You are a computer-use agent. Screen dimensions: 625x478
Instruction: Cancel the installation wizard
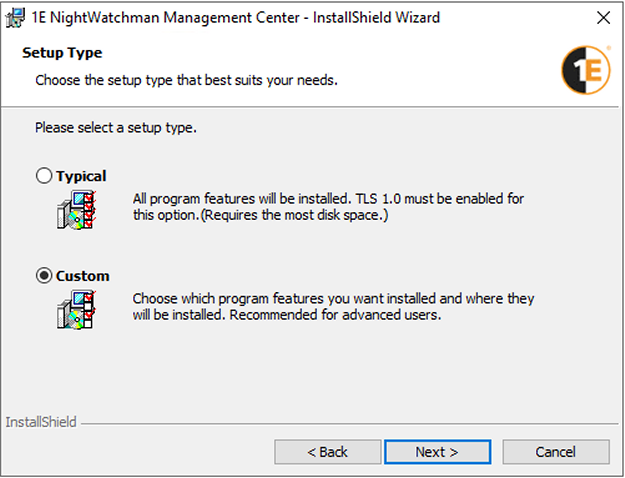coord(555,452)
